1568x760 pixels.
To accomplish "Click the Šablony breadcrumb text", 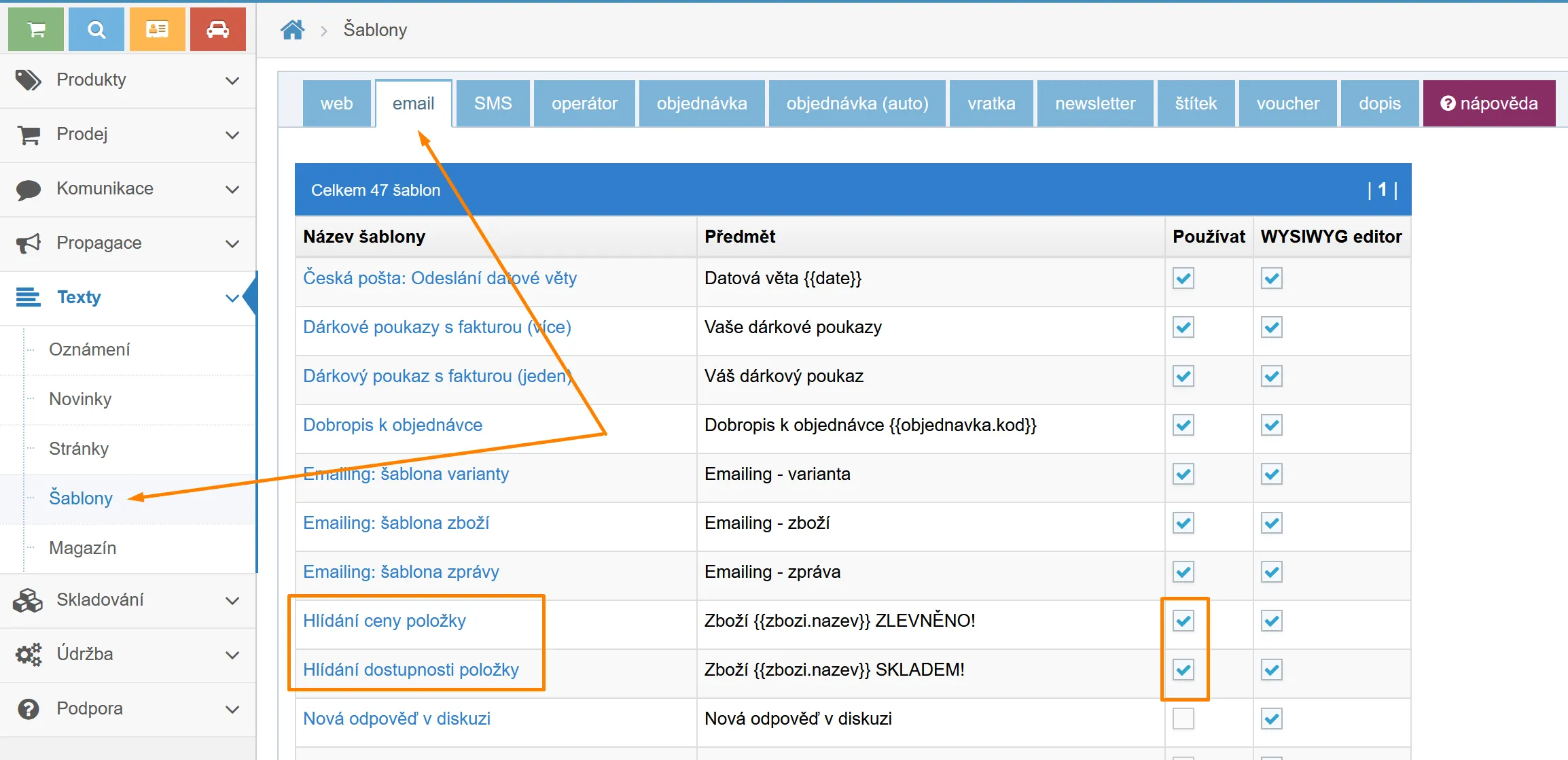I will (375, 30).
